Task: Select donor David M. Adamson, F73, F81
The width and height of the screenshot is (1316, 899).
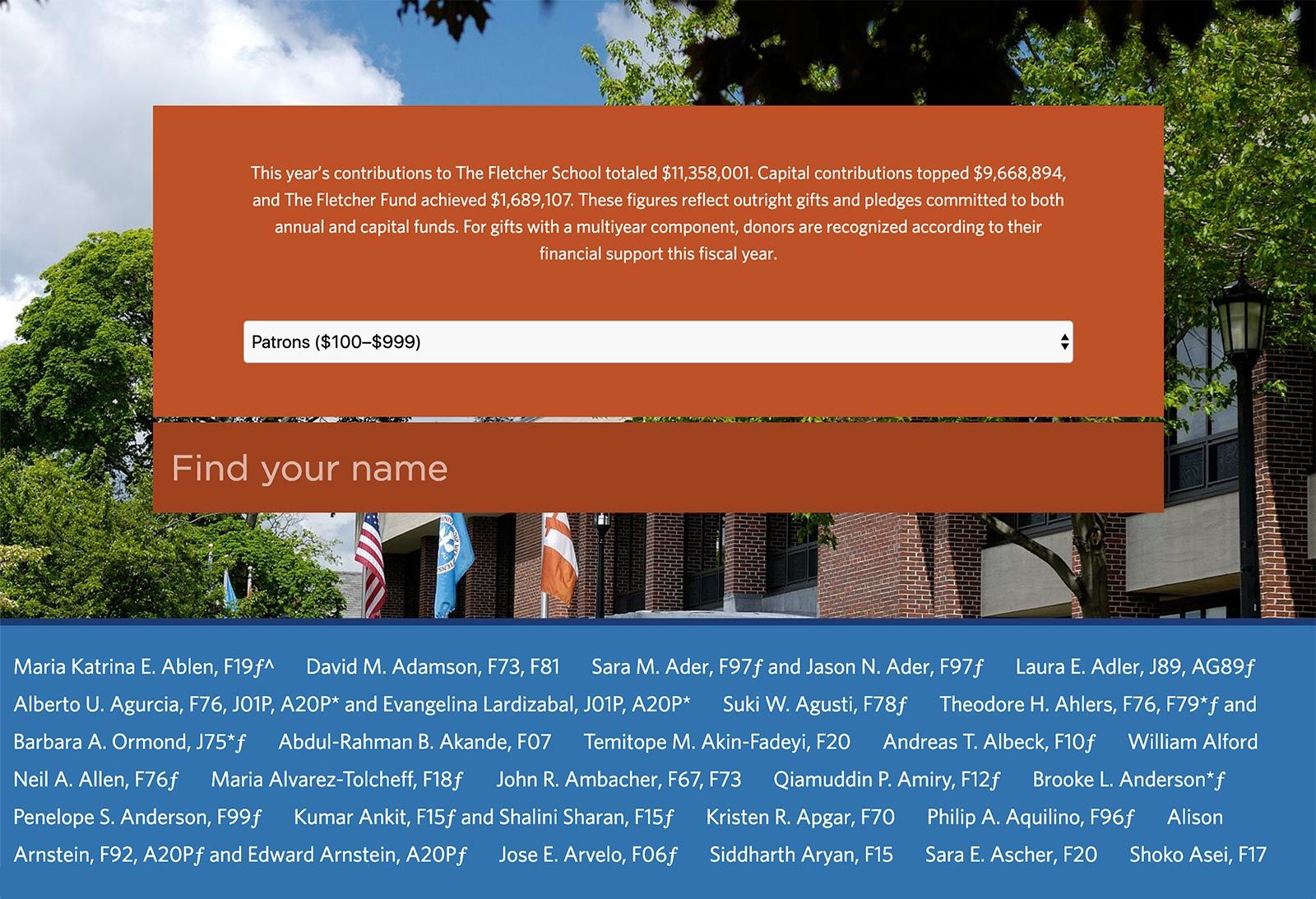Action: (433, 666)
